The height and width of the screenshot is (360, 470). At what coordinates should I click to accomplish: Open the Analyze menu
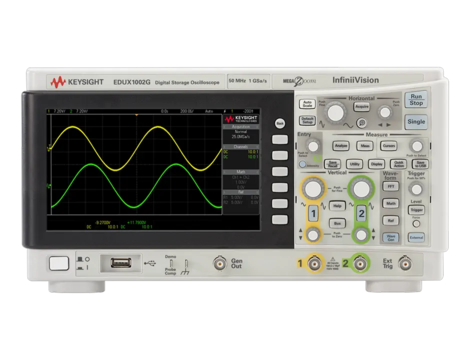tap(341, 146)
